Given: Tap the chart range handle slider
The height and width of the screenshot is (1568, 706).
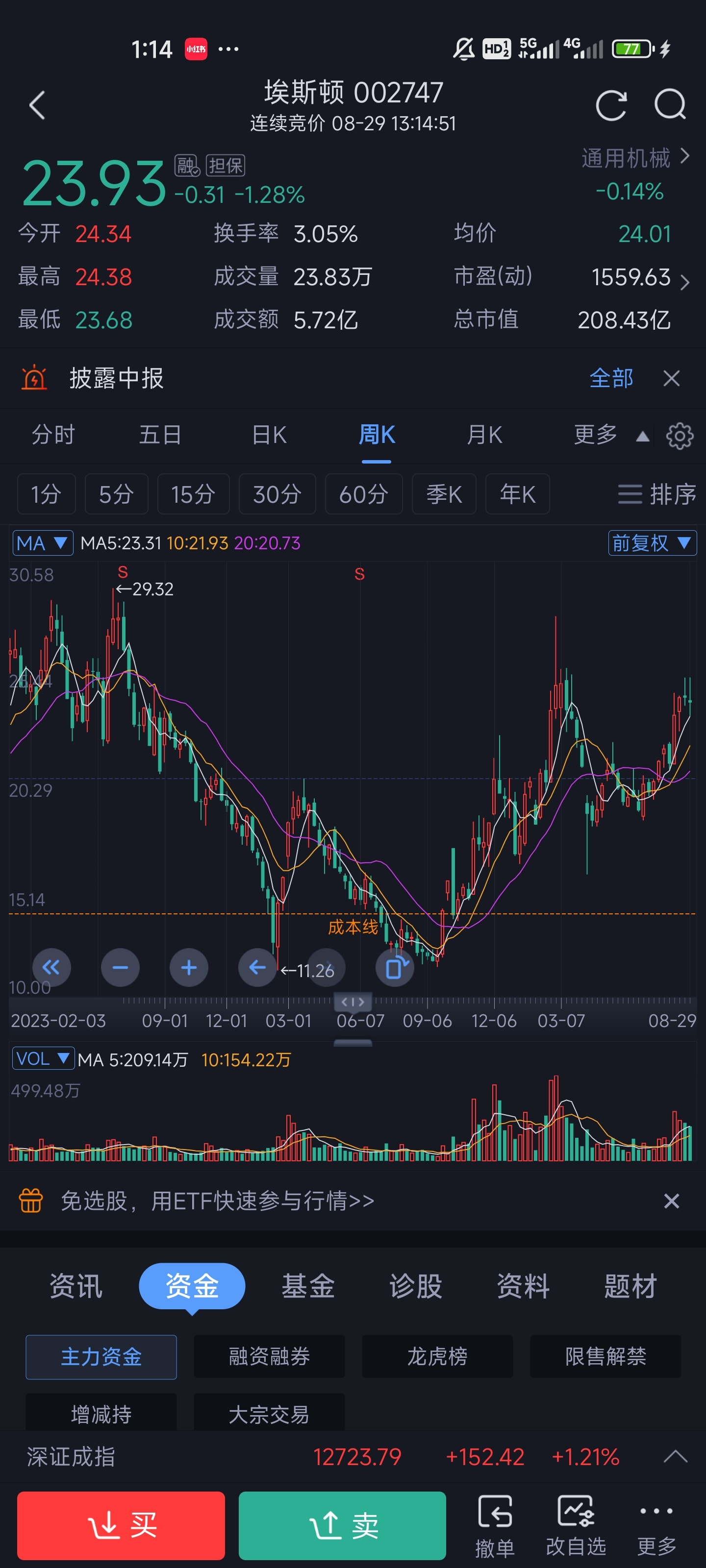Looking at the screenshot, I should [x=353, y=1002].
